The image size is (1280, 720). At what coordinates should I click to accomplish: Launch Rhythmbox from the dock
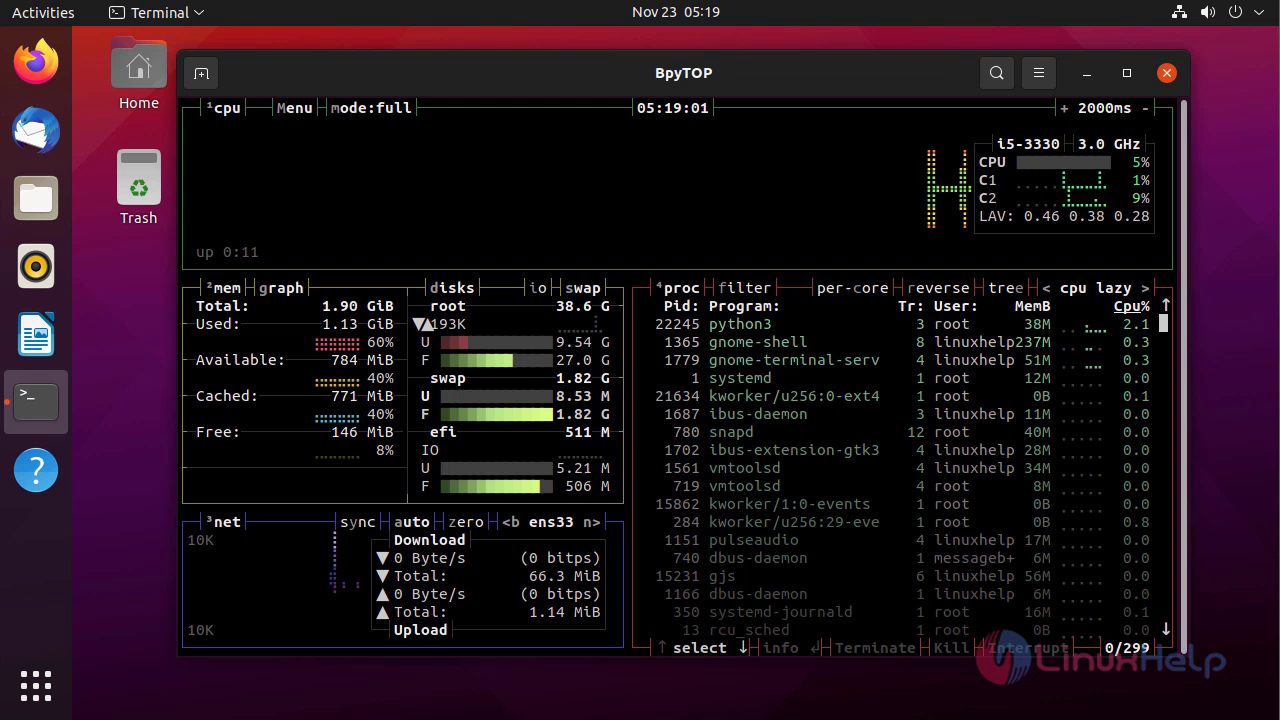[36, 267]
